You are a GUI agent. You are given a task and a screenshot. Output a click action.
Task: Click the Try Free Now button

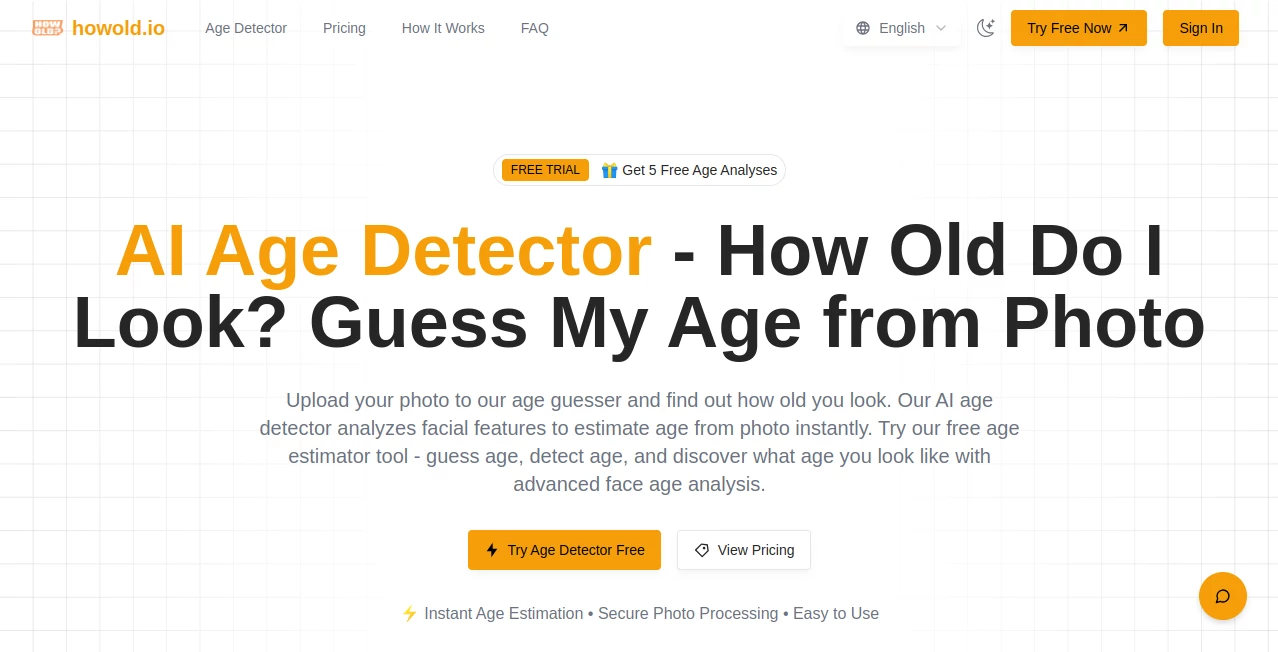tap(1078, 28)
